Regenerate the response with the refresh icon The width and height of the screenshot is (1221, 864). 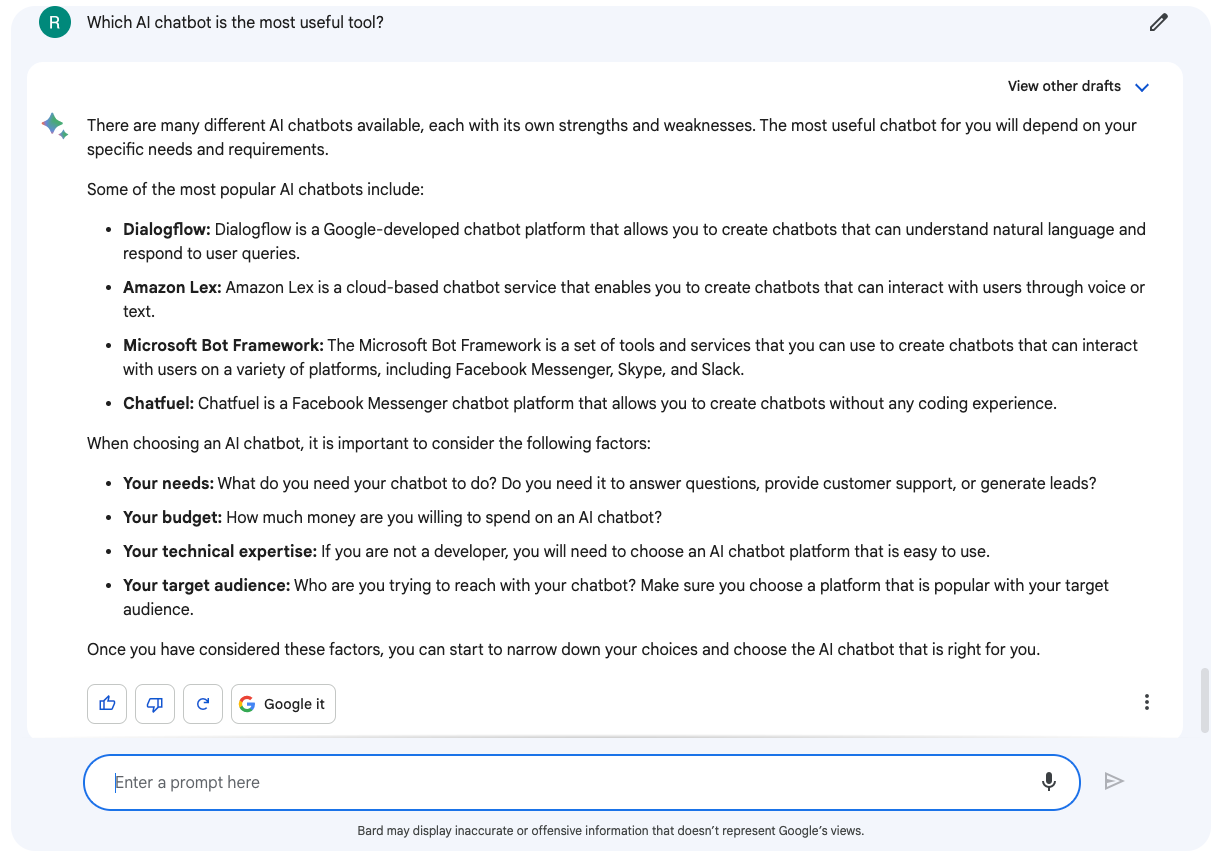(x=203, y=704)
